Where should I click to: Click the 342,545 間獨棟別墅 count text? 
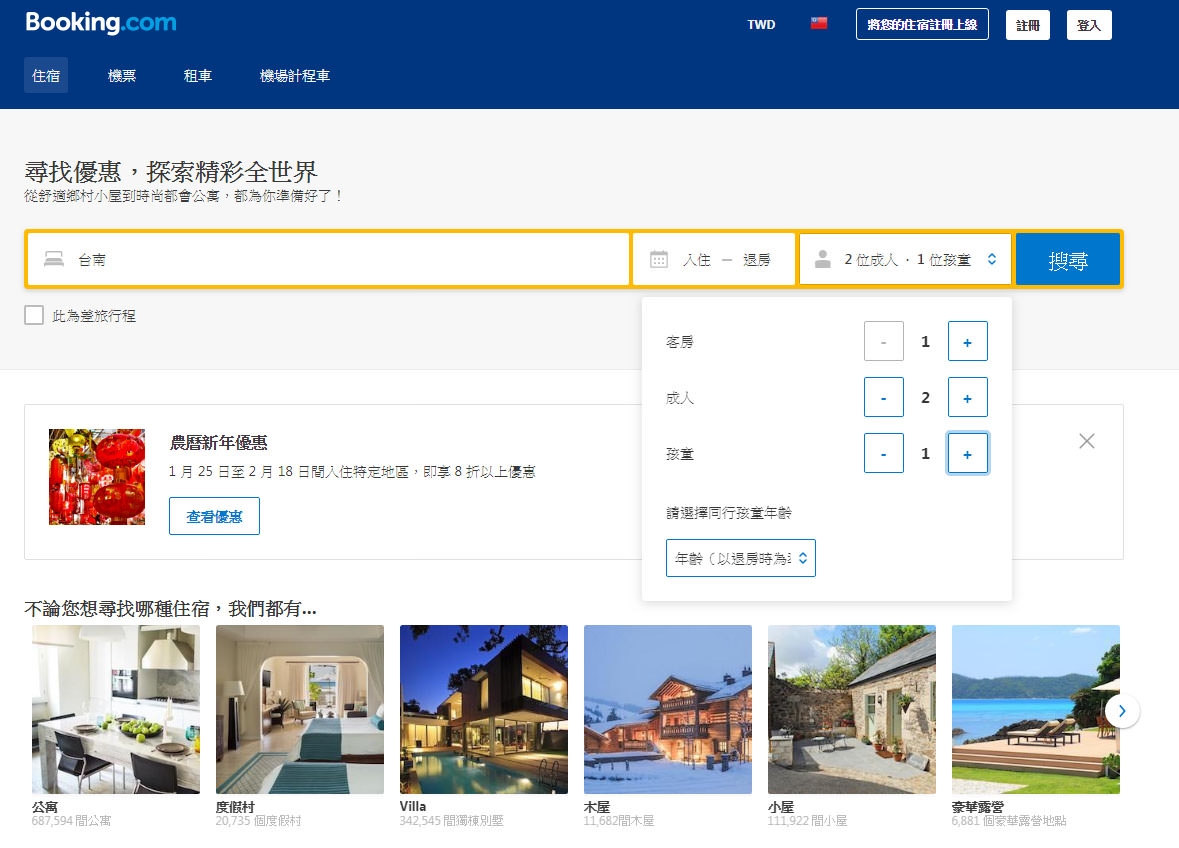tap(451, 821)
